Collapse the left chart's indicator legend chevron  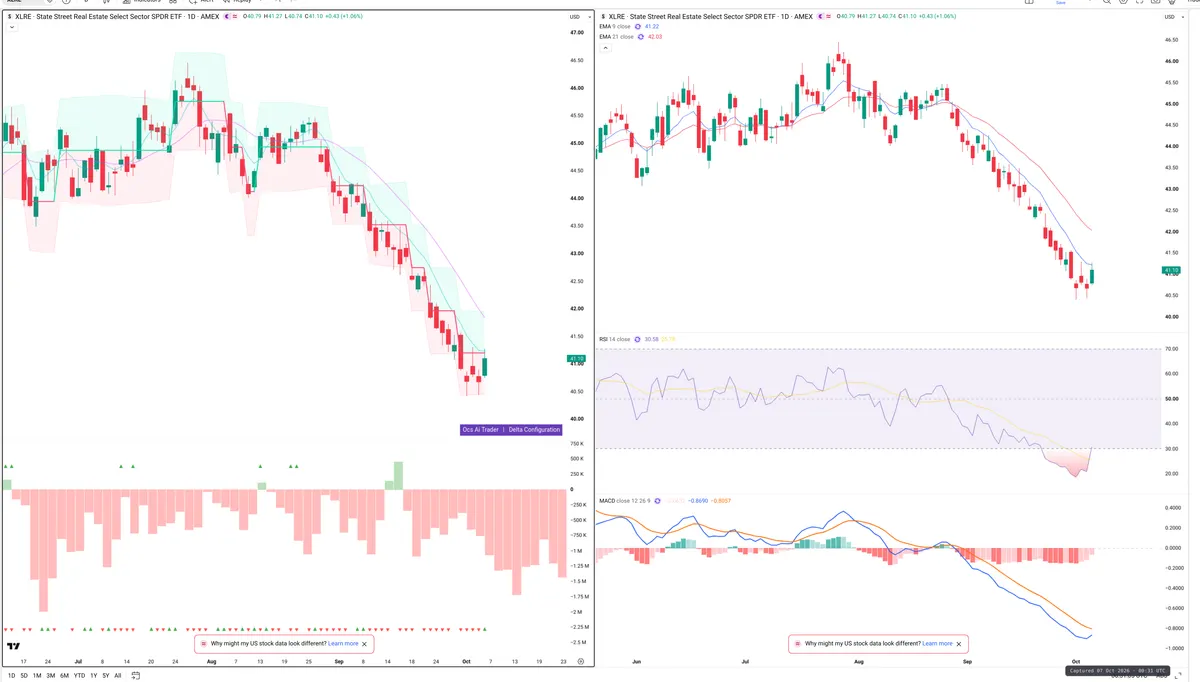[10, 28]
